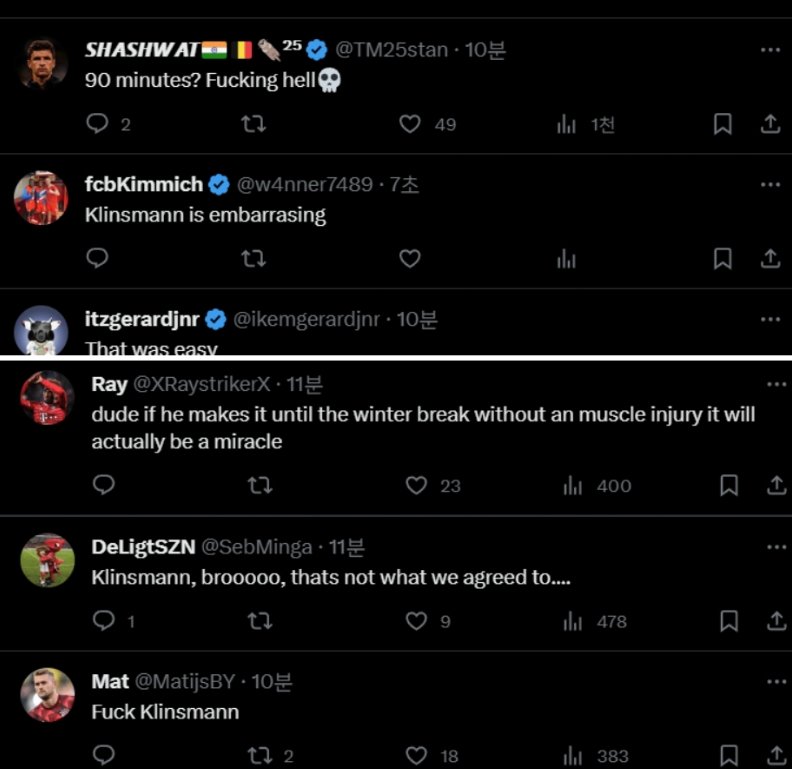Reply to DeLigtSZN's tweet
Viewport: 792px width, 769px height.
point(103,621)
